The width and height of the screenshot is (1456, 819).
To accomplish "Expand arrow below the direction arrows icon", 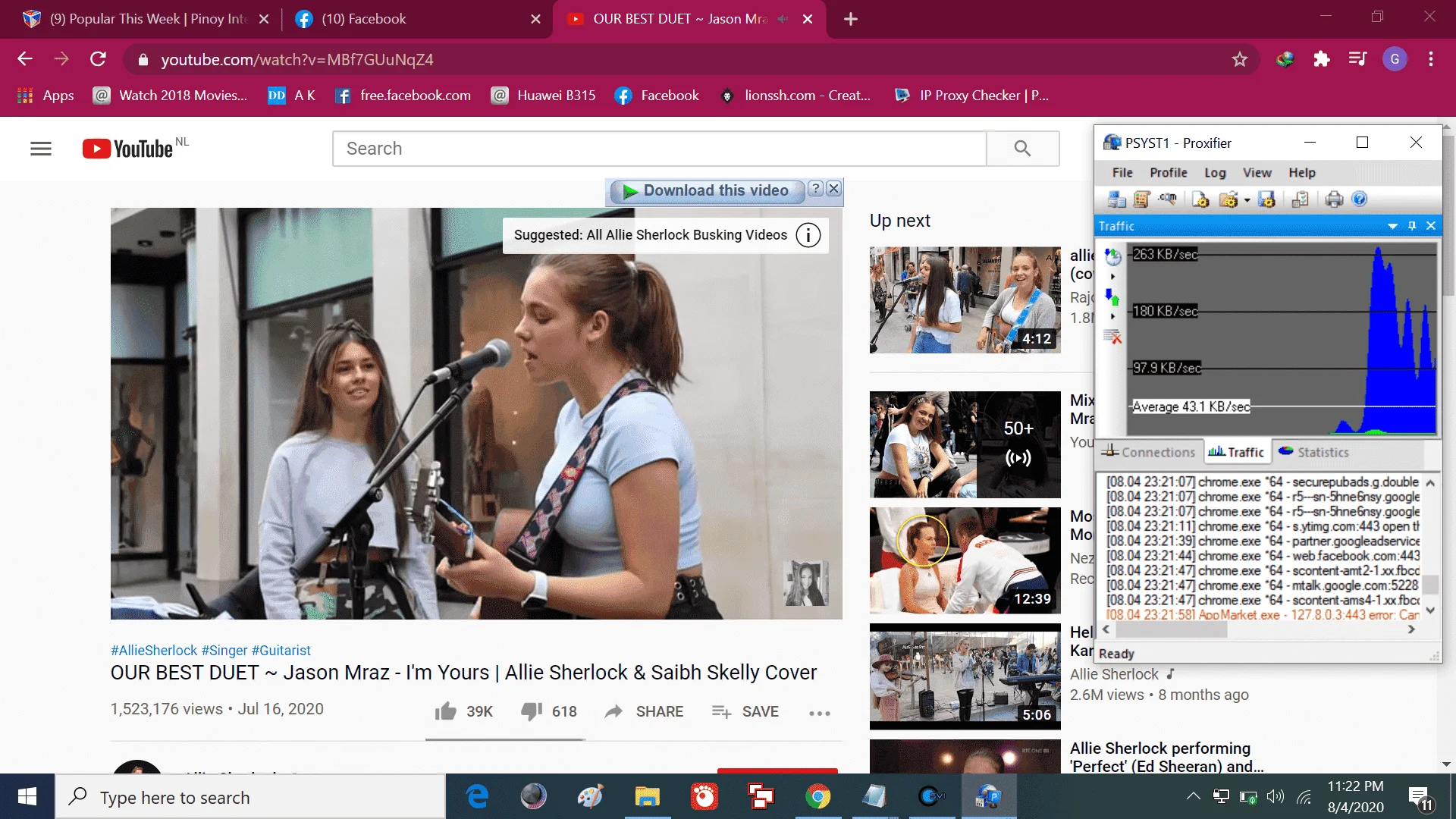I will click(x=1112, y=317).
